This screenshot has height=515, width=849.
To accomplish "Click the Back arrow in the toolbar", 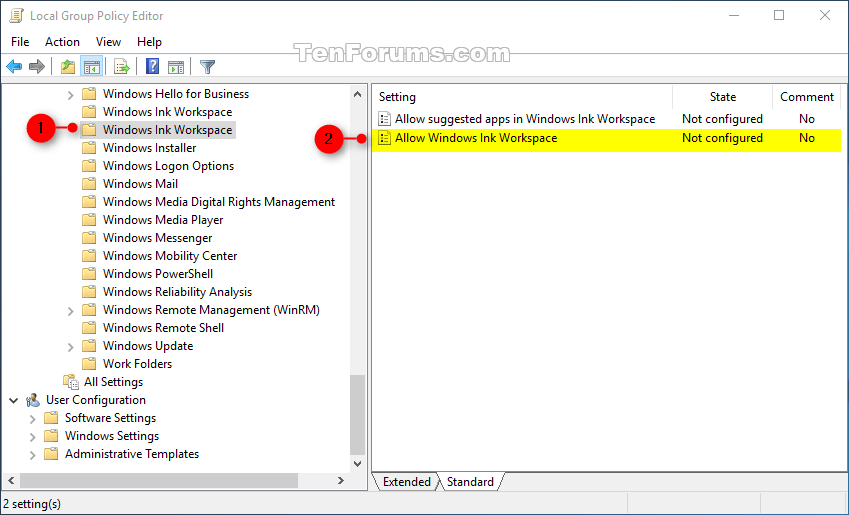I will [14, 67].
